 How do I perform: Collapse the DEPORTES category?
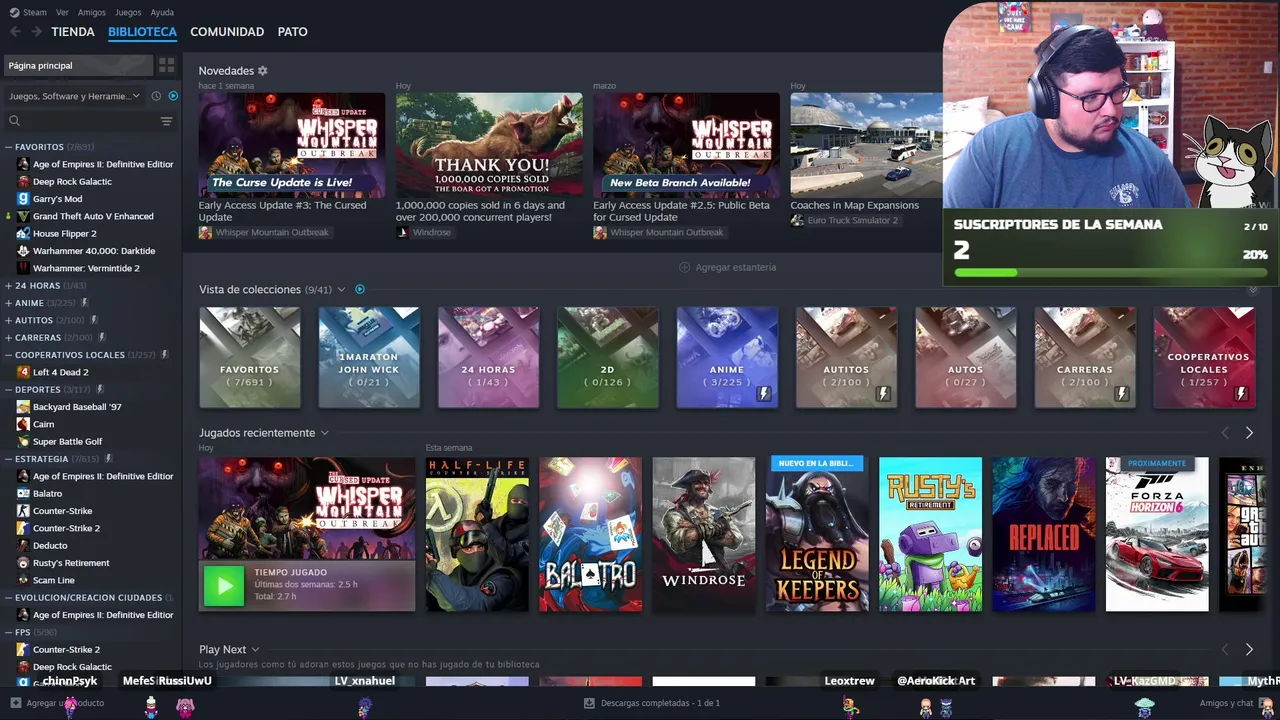[8, 389]
